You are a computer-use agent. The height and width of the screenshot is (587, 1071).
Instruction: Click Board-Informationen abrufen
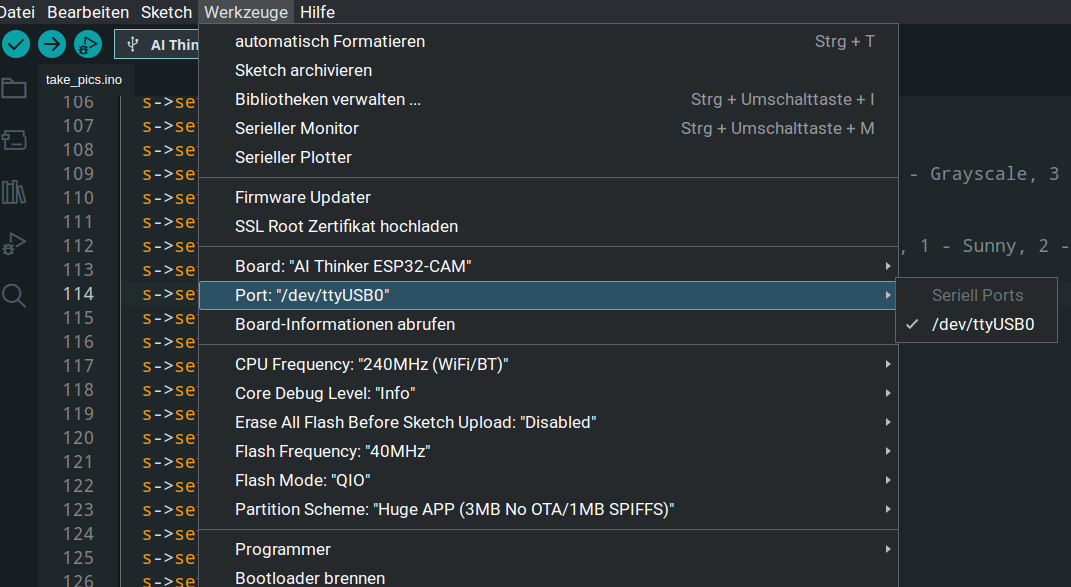(x=345, y=324)
